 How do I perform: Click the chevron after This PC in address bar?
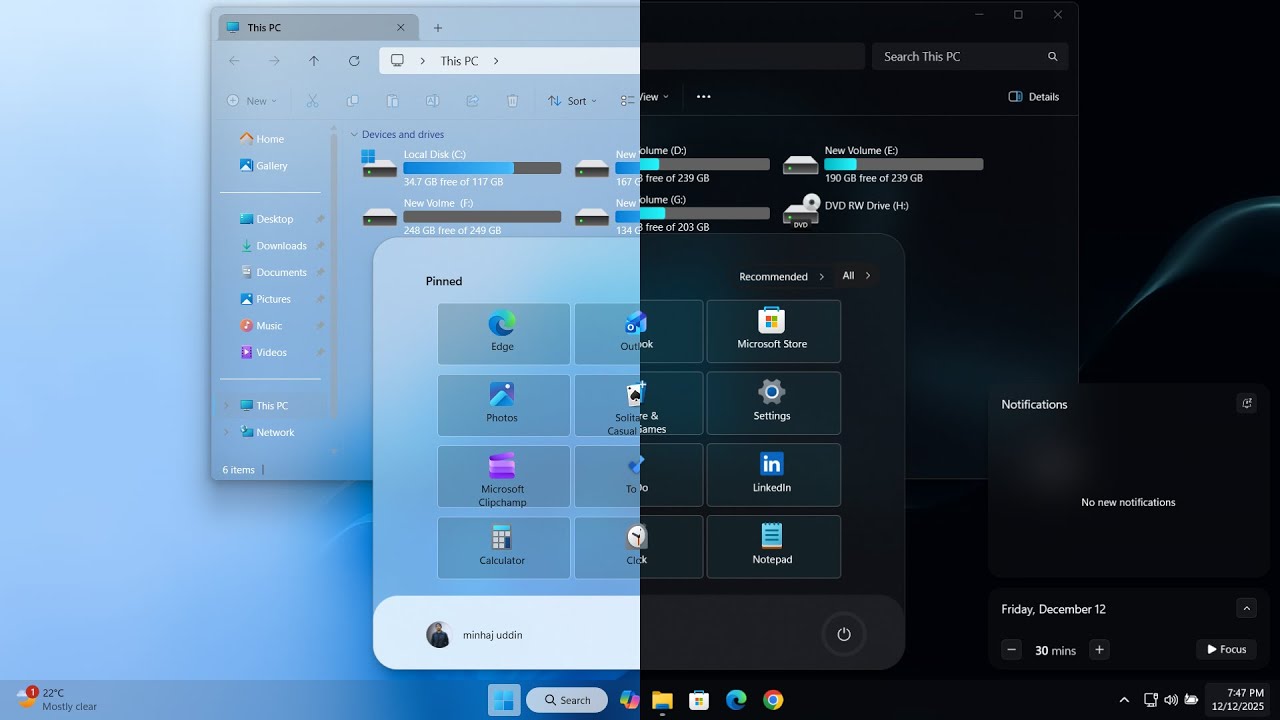coord(496,61)
